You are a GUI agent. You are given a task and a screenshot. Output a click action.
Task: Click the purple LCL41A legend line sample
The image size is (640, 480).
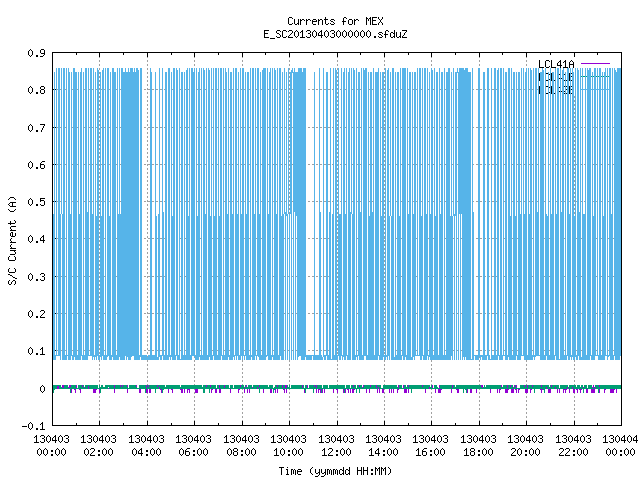596,64
